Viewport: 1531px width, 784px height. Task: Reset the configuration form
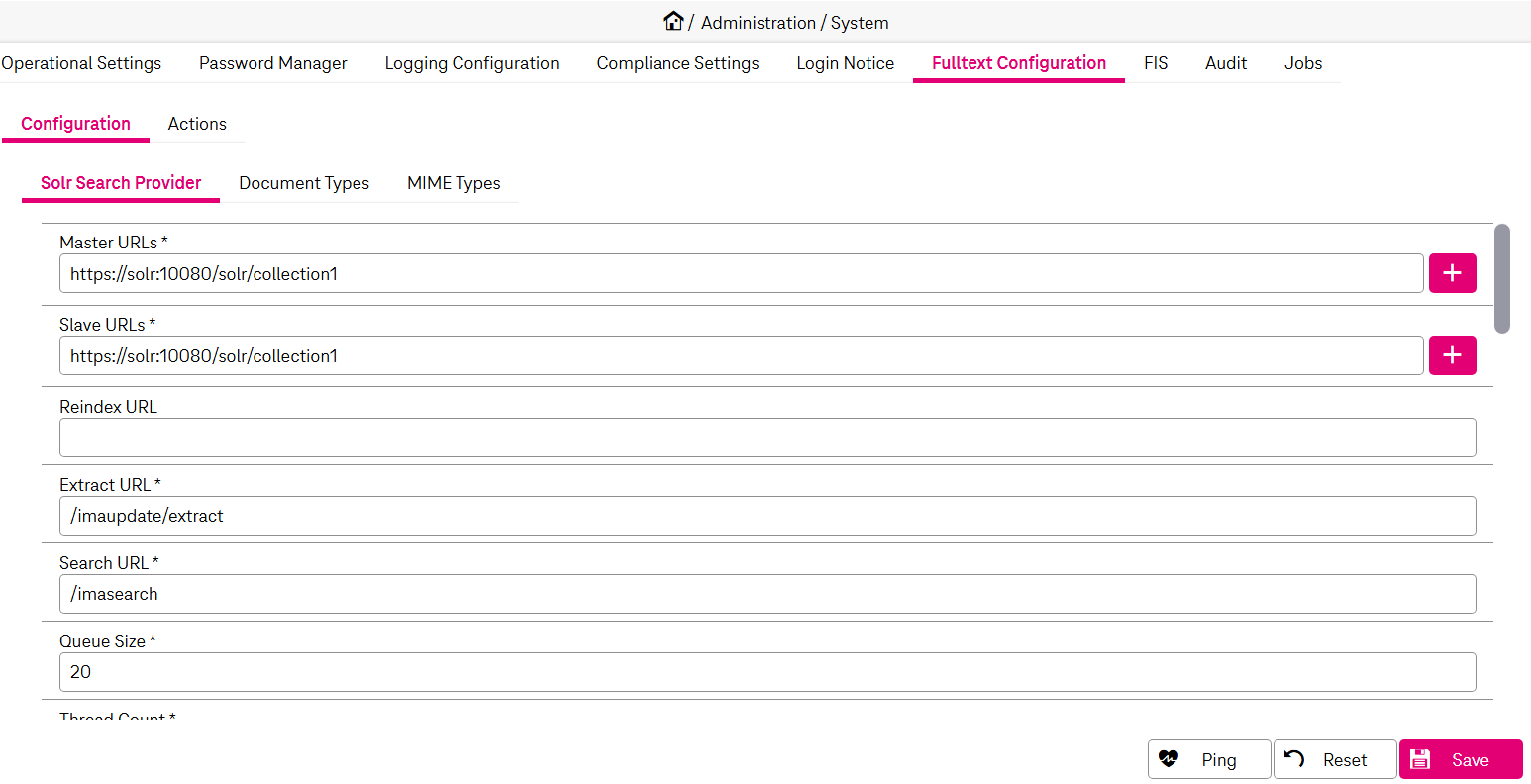1334,760
